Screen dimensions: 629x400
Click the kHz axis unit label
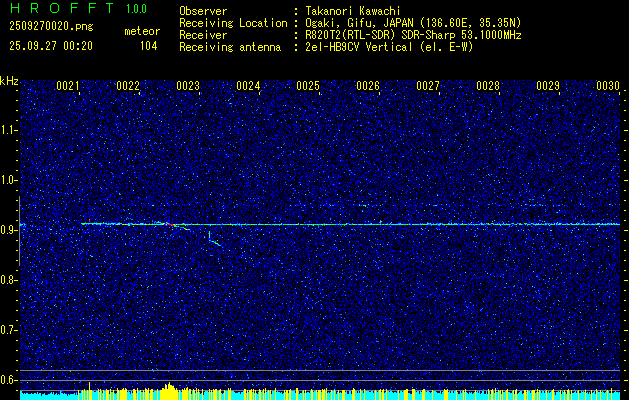tap(9, 81)
